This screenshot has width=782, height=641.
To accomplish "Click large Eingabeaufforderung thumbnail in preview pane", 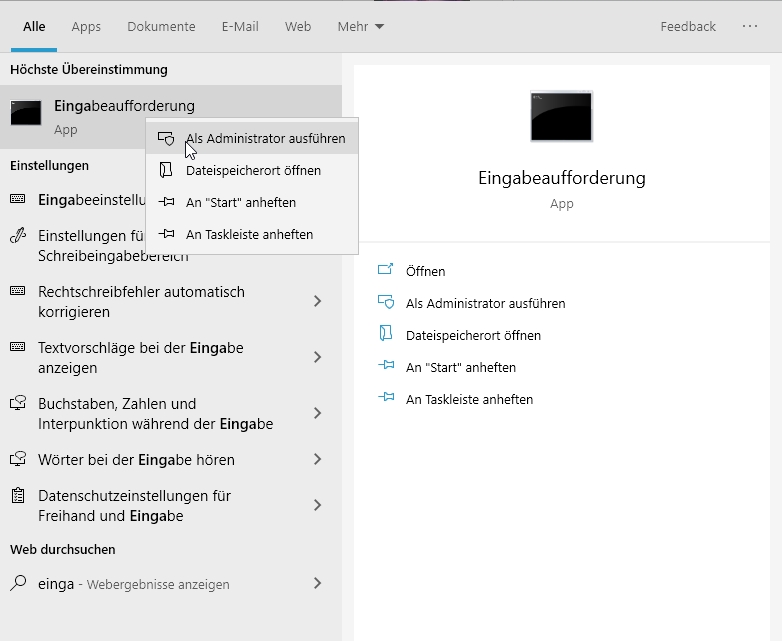I will (562, 116).
